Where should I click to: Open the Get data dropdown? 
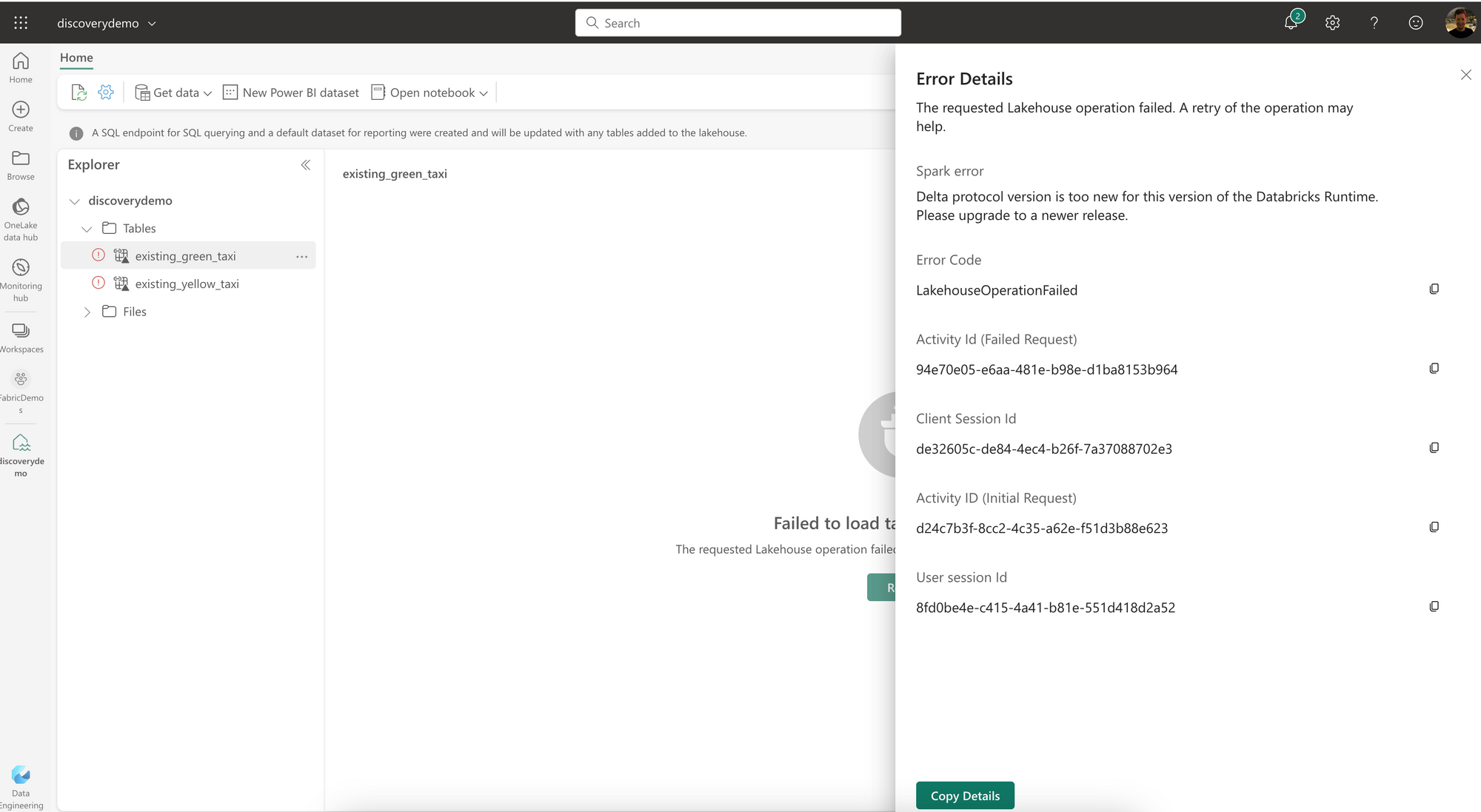point(174,93)
